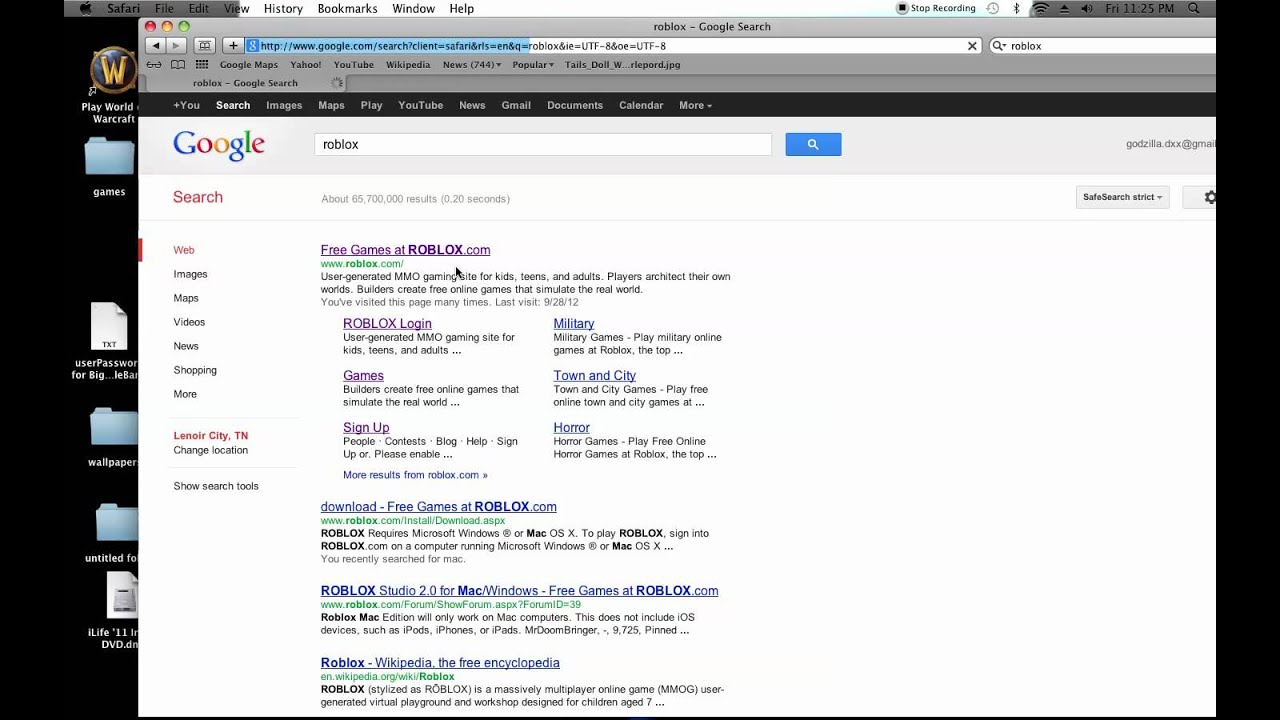Viewport: 1280px width, 720px height.
Task: Open the settings gear on Google results
Action: 1210,197
